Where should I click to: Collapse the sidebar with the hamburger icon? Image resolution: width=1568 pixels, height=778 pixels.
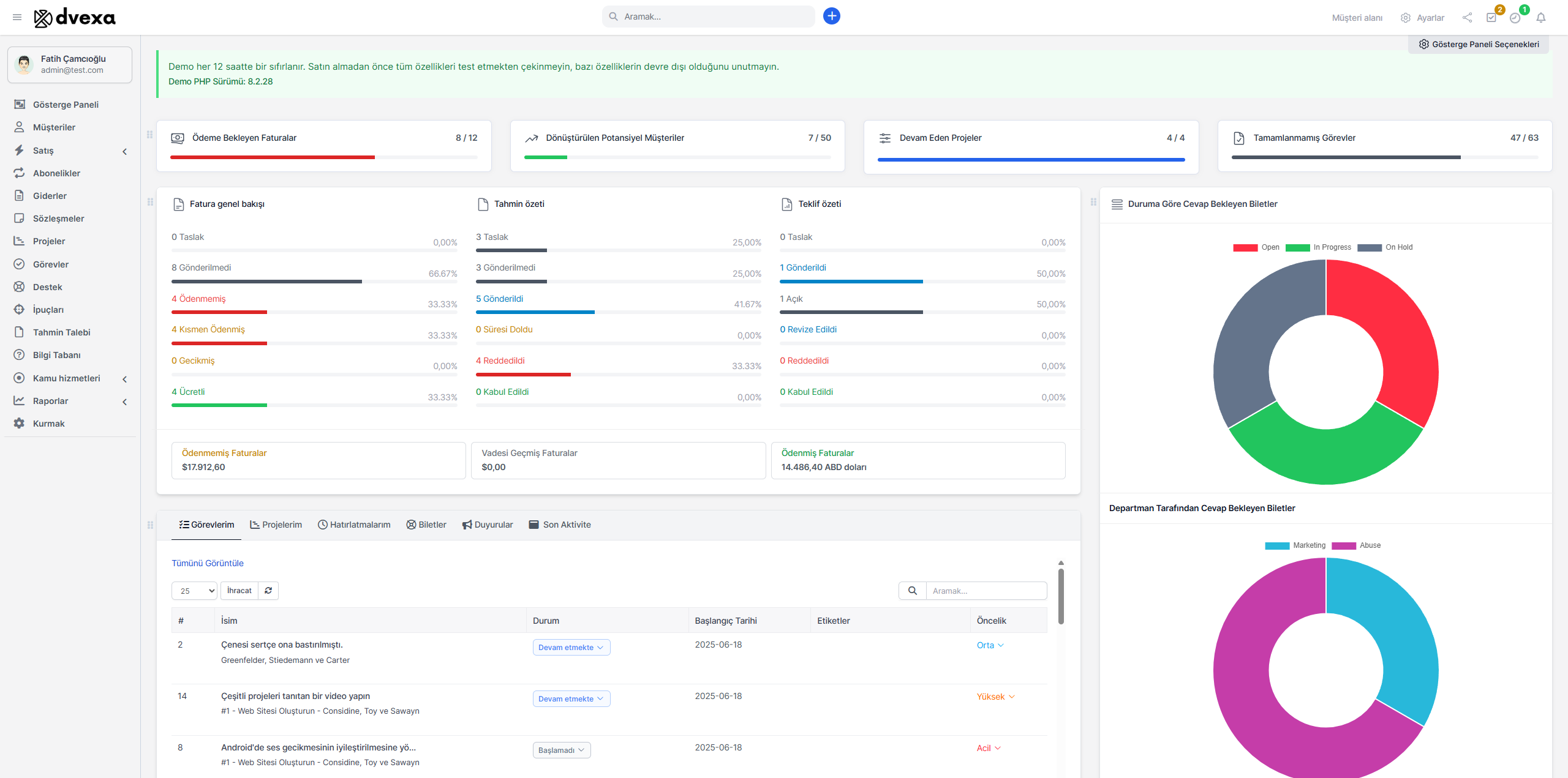point(17,17)
